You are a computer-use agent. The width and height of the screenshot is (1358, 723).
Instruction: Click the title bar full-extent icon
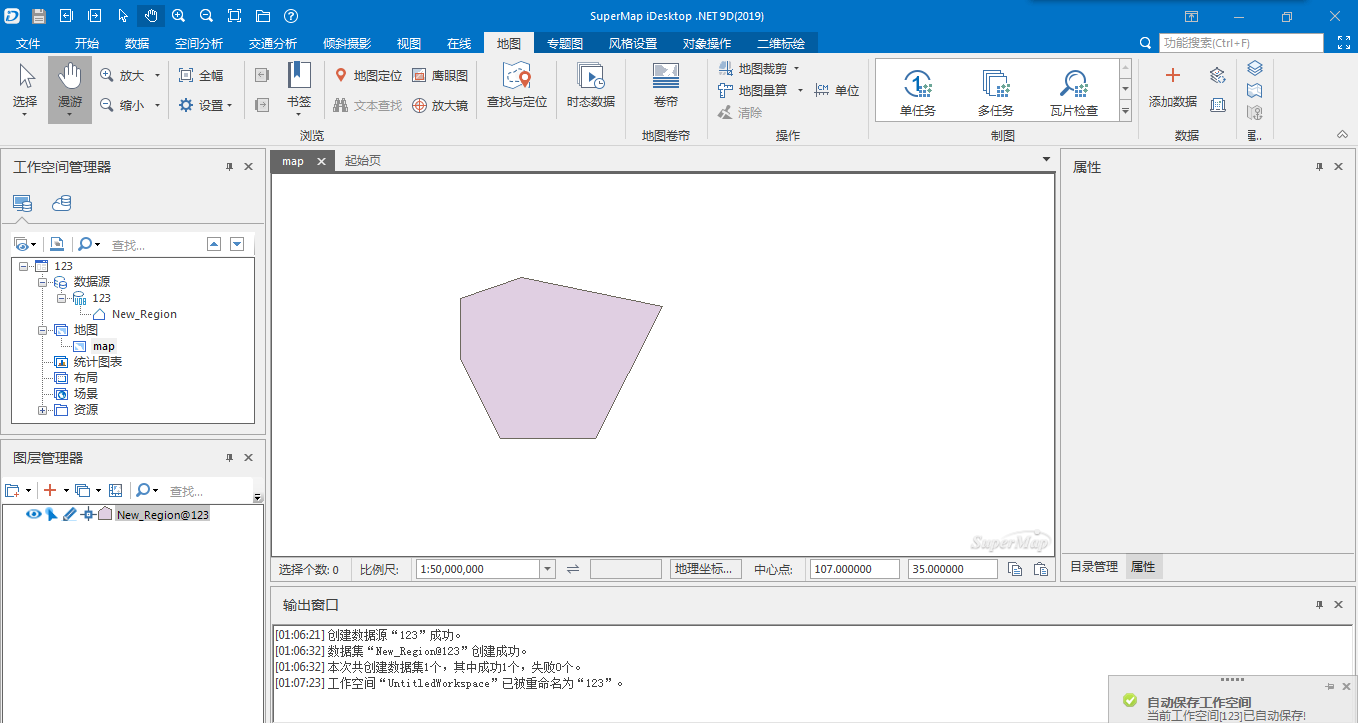pos(234,16)
